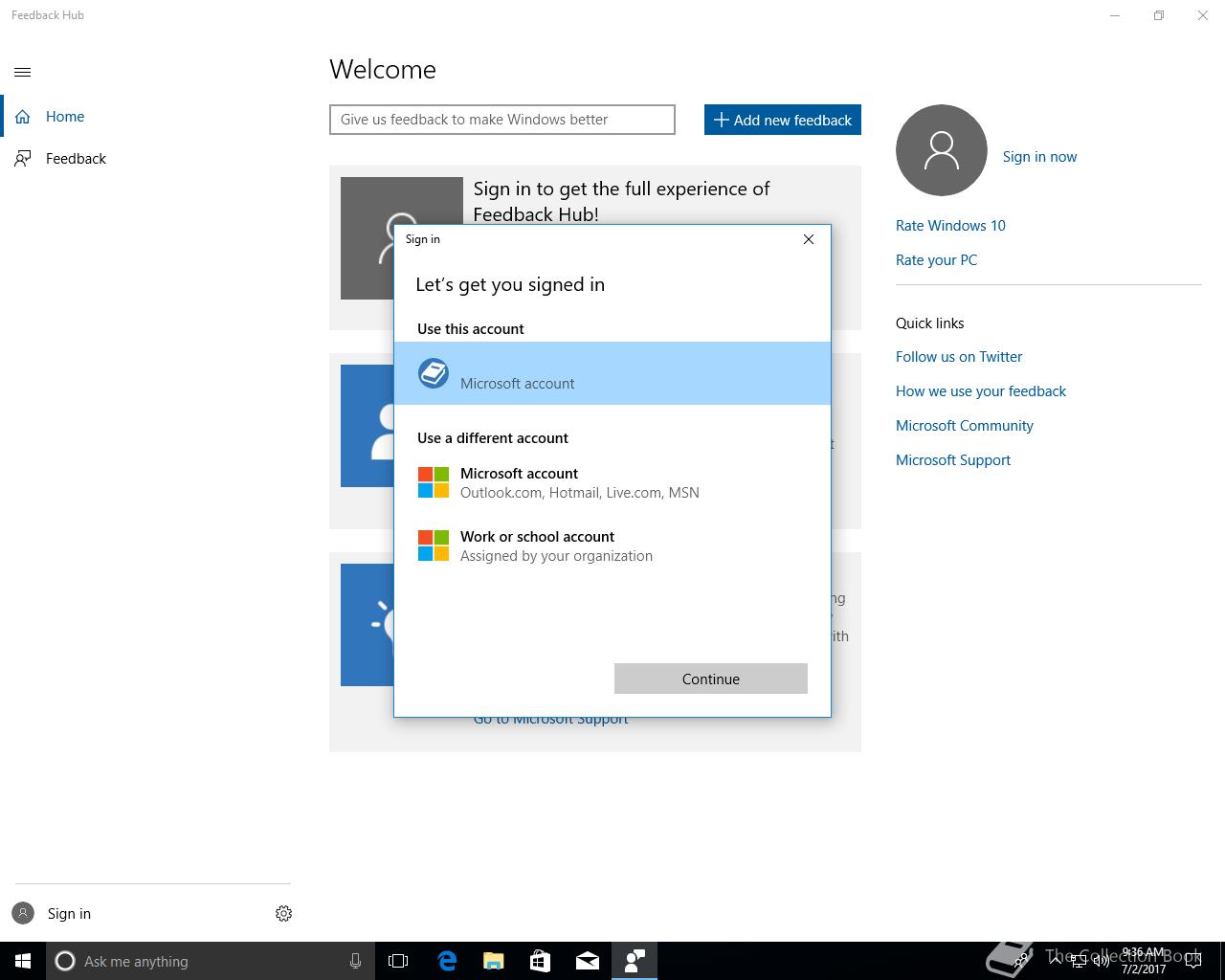Open Rate your PC link
1225x980 pixels.
click(936, 260)
